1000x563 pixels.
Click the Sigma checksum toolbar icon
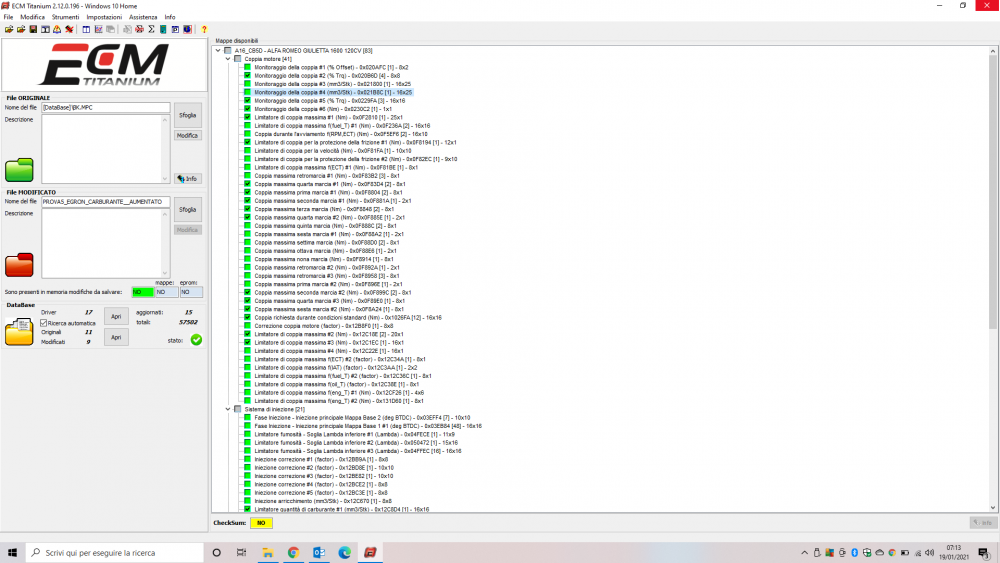coord(151,29)
